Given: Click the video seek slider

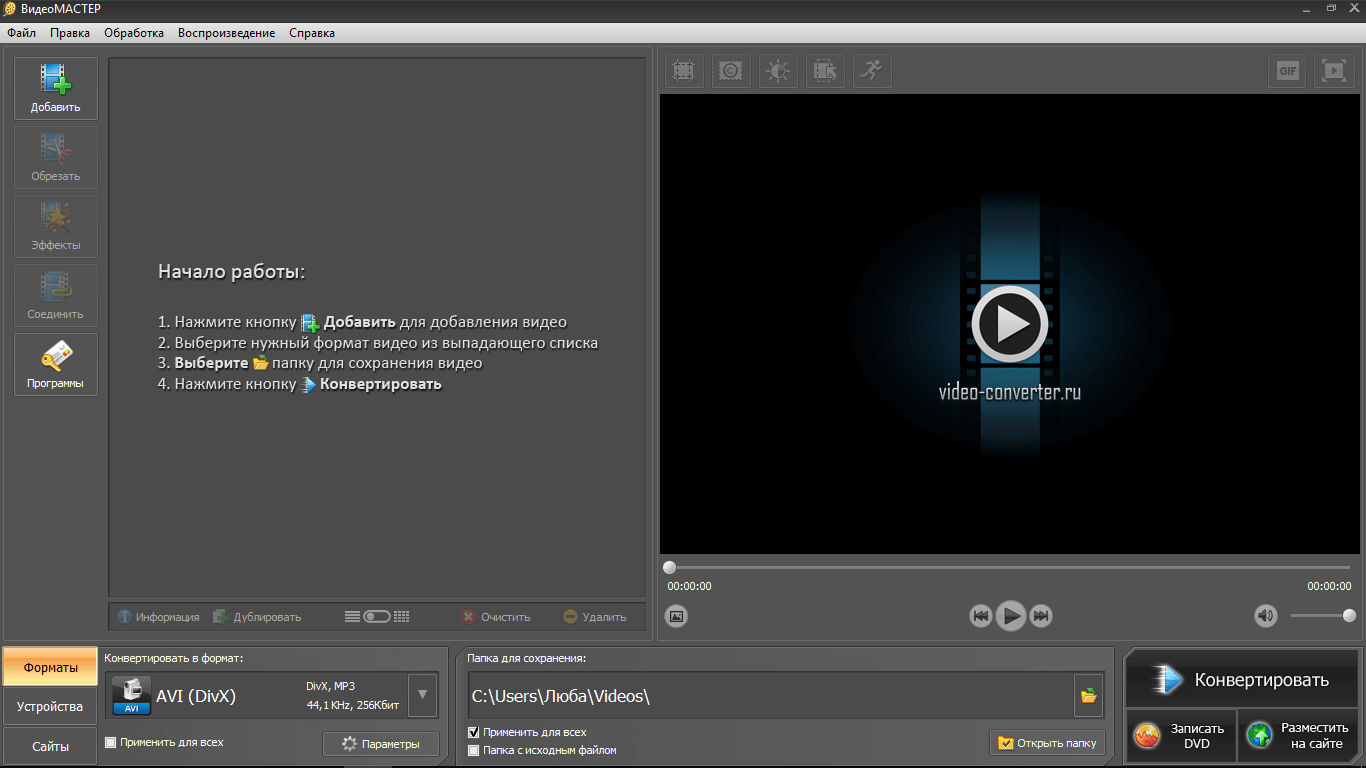Looking at the screenshot, I should (1010, 567).
